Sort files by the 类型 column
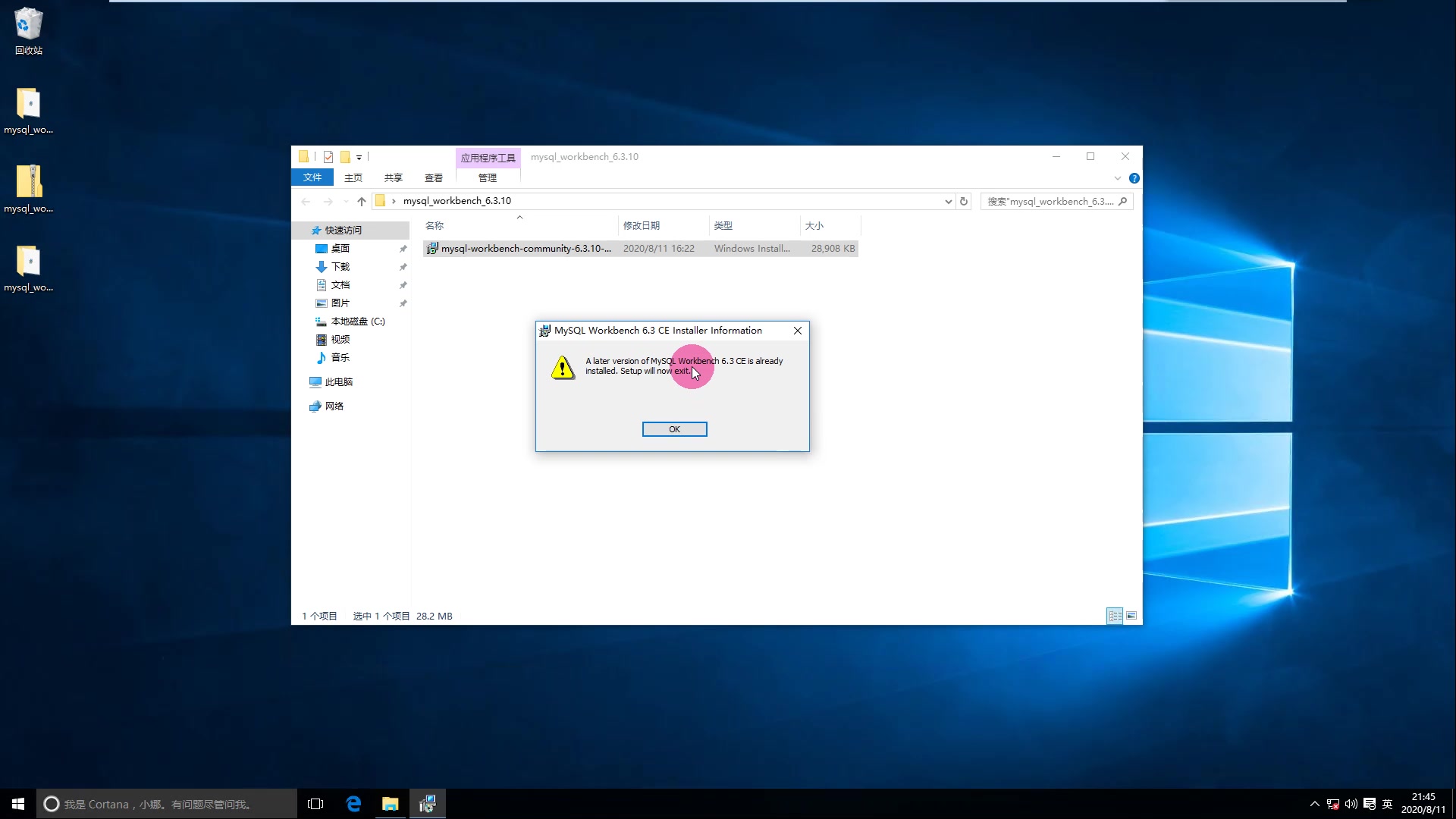 (x=755, y=225)
